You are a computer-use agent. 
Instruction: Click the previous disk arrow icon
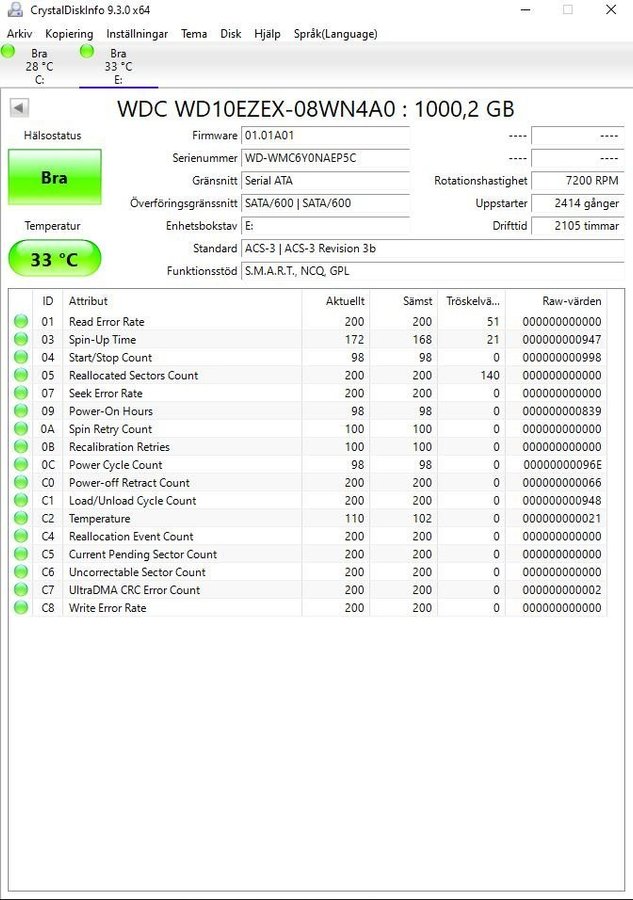[19, 108]
